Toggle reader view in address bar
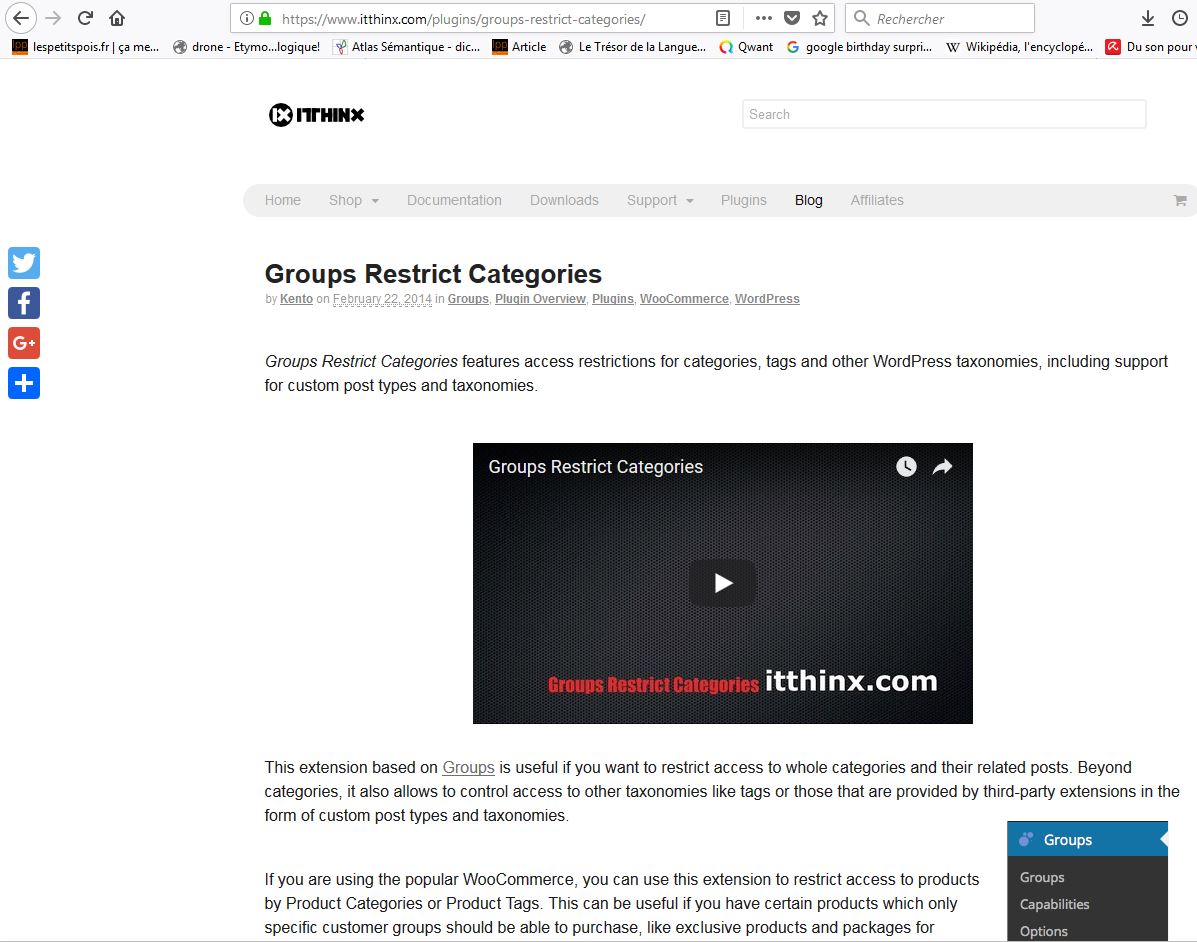 [723, 18]
